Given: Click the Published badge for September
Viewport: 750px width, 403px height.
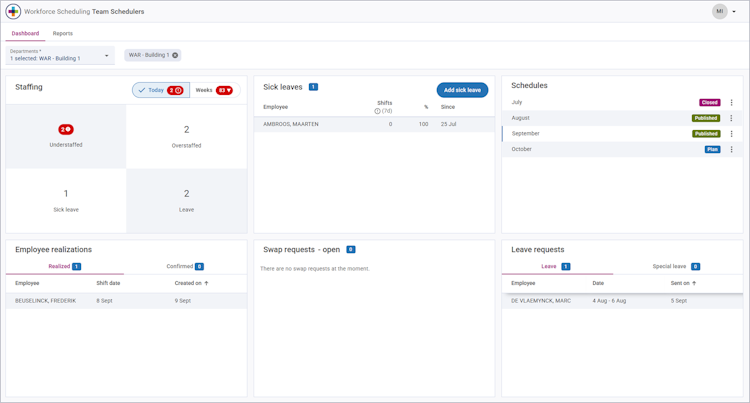Looking at the screenshot, I should [x=706, y=134].
